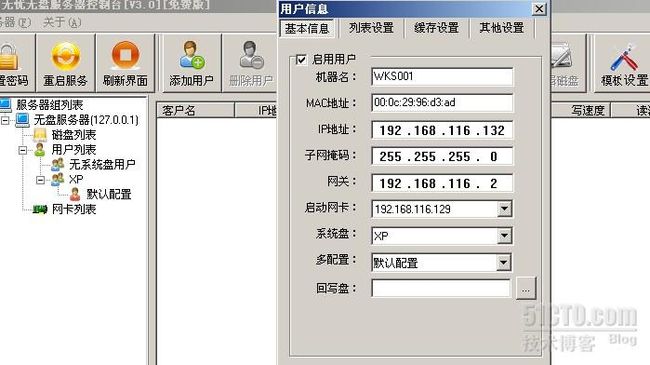Click the XP user group icon

pyautogui.click(x=58, y=179)
